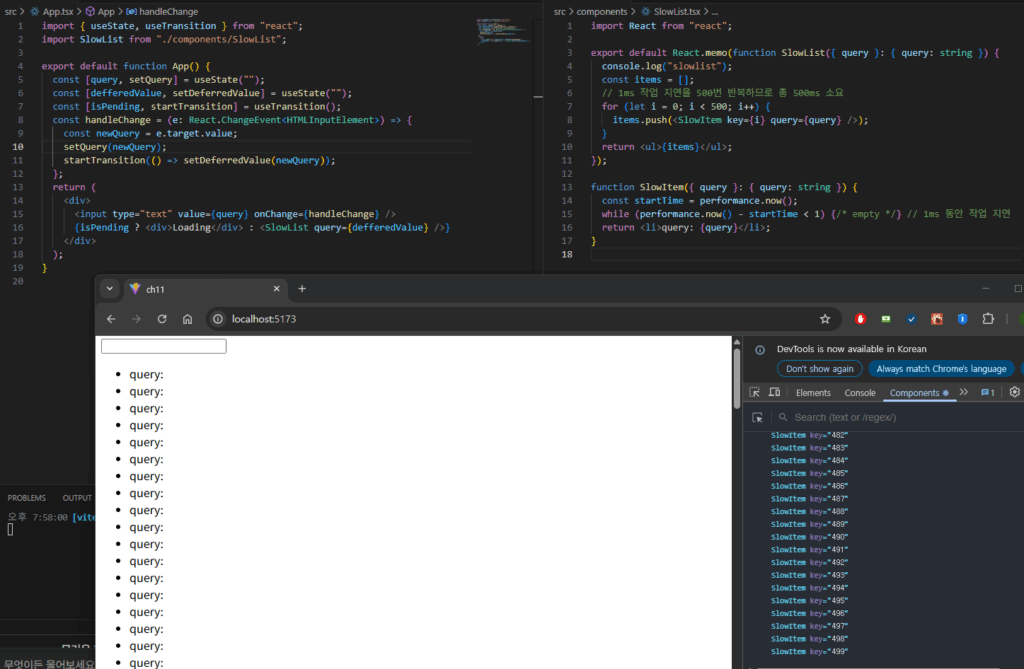Click React select-element picker beside search
This screenshot has height=669, width=1024.
click(758, 417)
